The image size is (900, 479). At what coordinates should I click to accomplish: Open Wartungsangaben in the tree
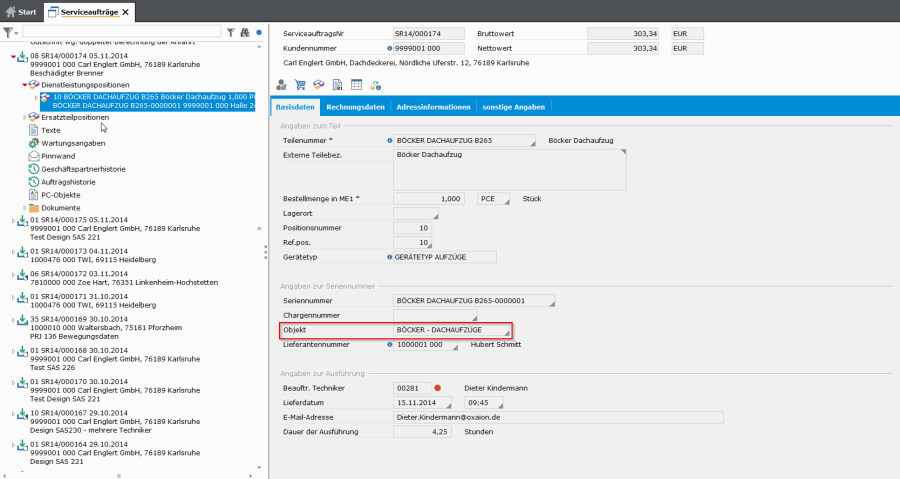[x=72, y=143]
